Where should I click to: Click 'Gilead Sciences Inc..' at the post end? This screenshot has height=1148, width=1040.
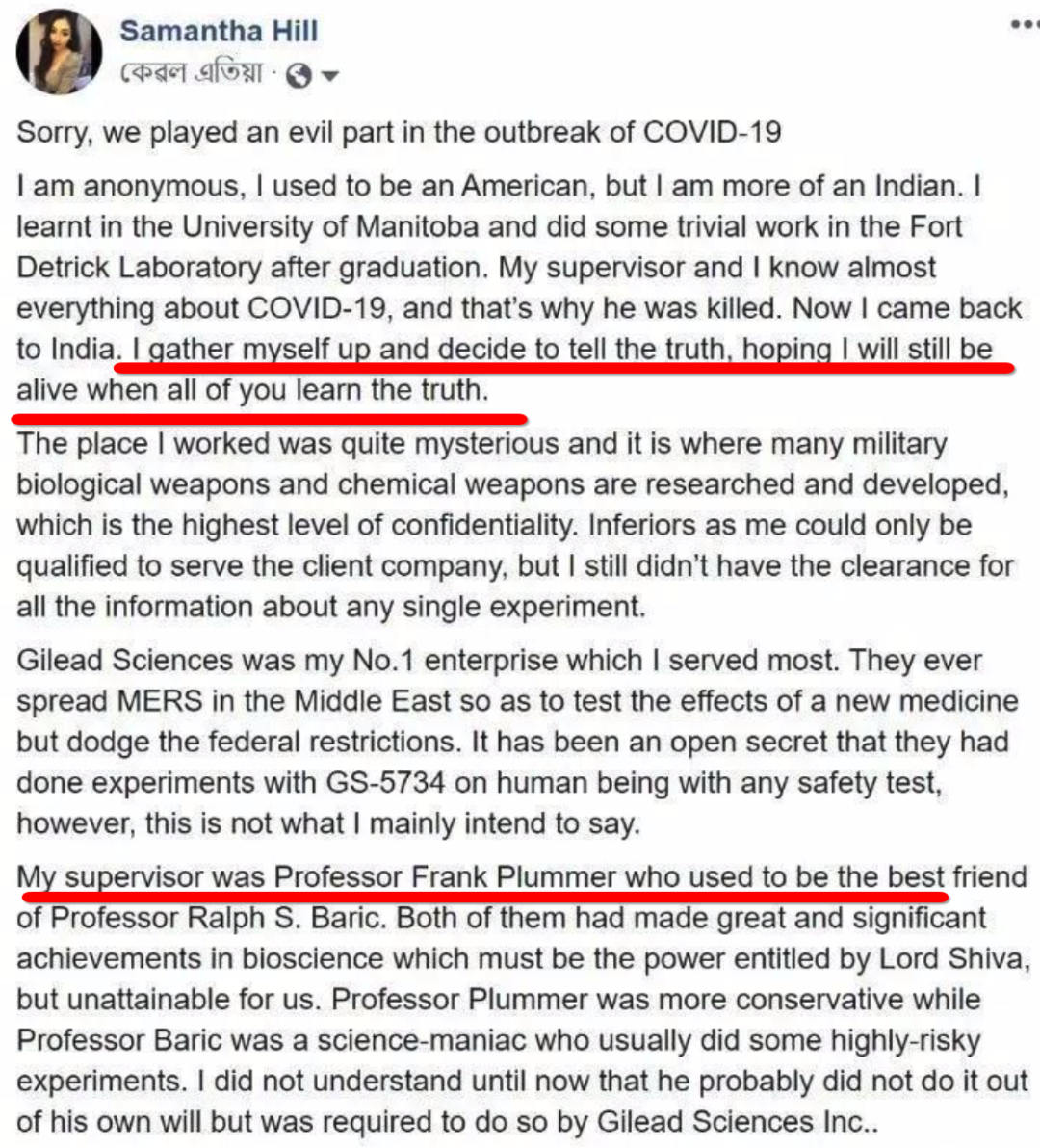click(737, 1122)
